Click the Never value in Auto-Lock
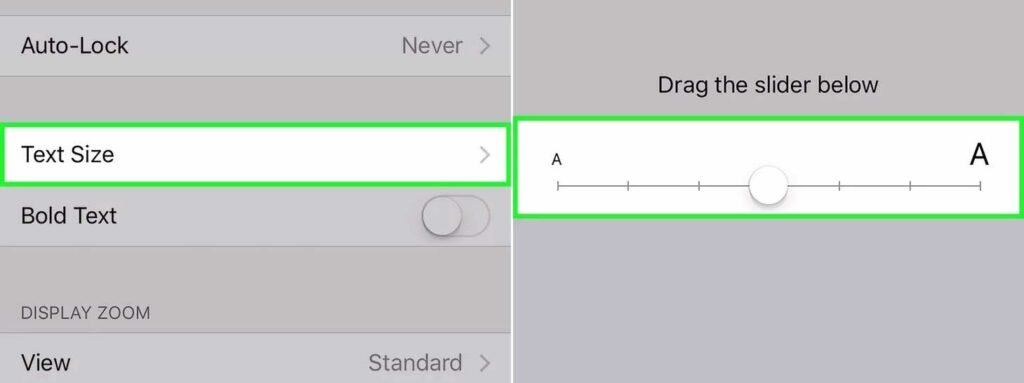1024x383 pixels. (432, 46)
